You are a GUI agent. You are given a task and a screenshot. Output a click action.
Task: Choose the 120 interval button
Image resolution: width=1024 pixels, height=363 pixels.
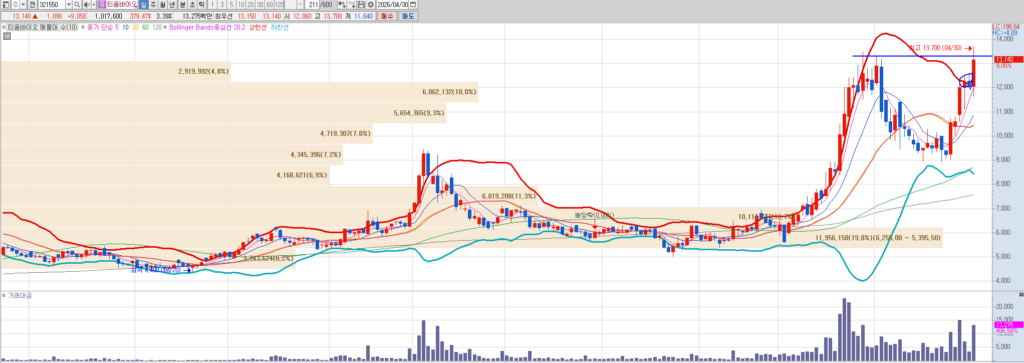(x=280, y=5)
